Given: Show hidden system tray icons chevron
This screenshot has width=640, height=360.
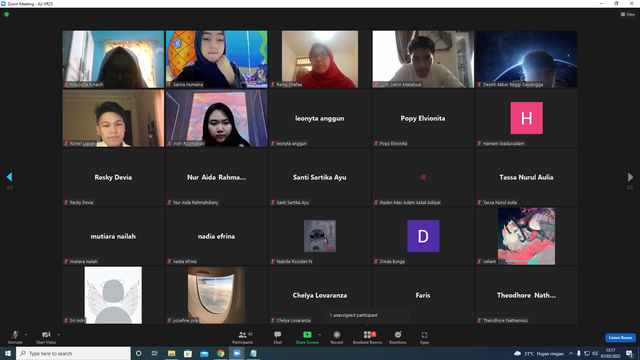Looking at the screenshot, I should [x=571, y=353].
